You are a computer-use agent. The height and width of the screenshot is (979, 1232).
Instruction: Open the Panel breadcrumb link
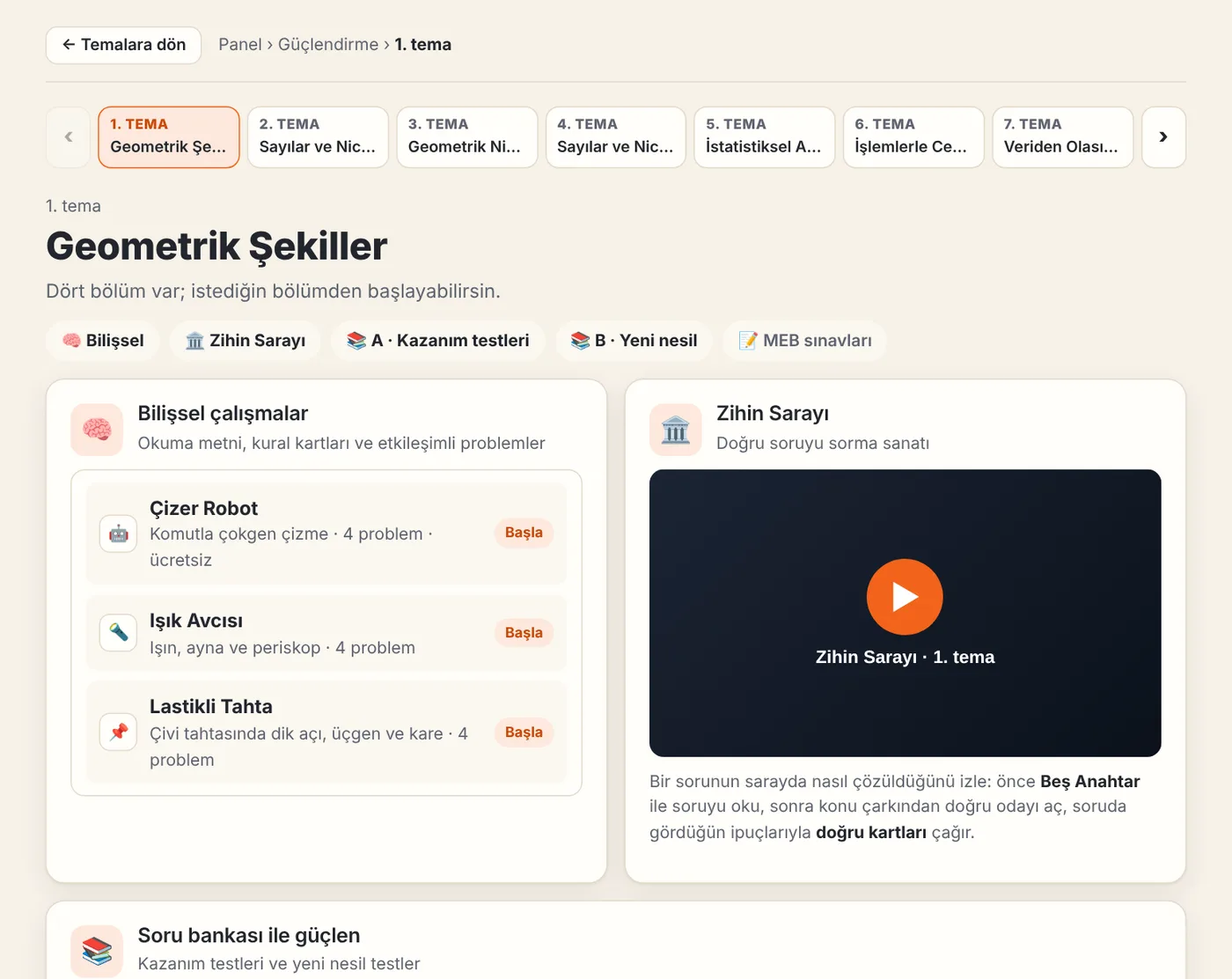240,45
